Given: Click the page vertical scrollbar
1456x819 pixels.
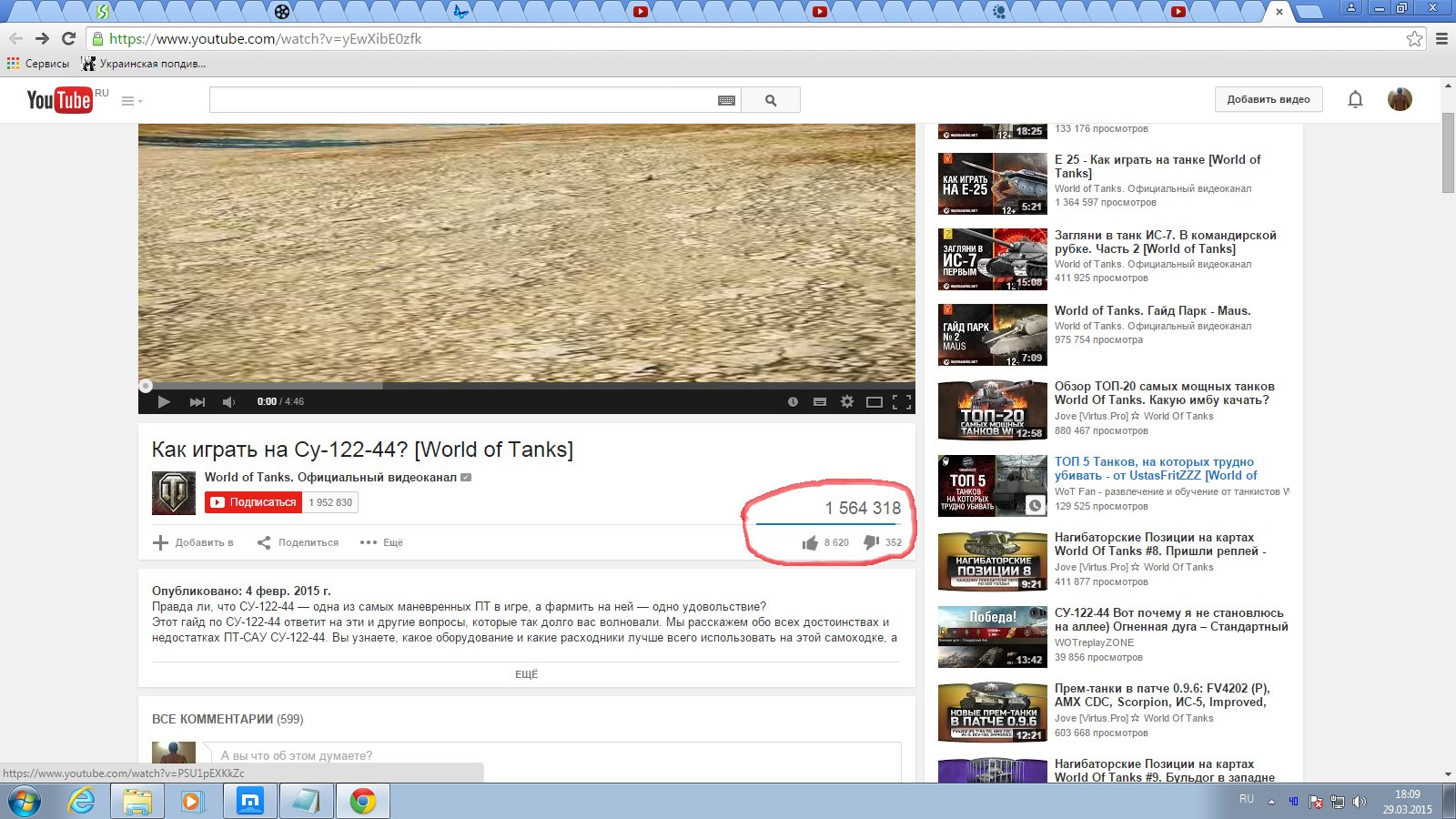Looking at the screenshot, I should click(1448, 155).
